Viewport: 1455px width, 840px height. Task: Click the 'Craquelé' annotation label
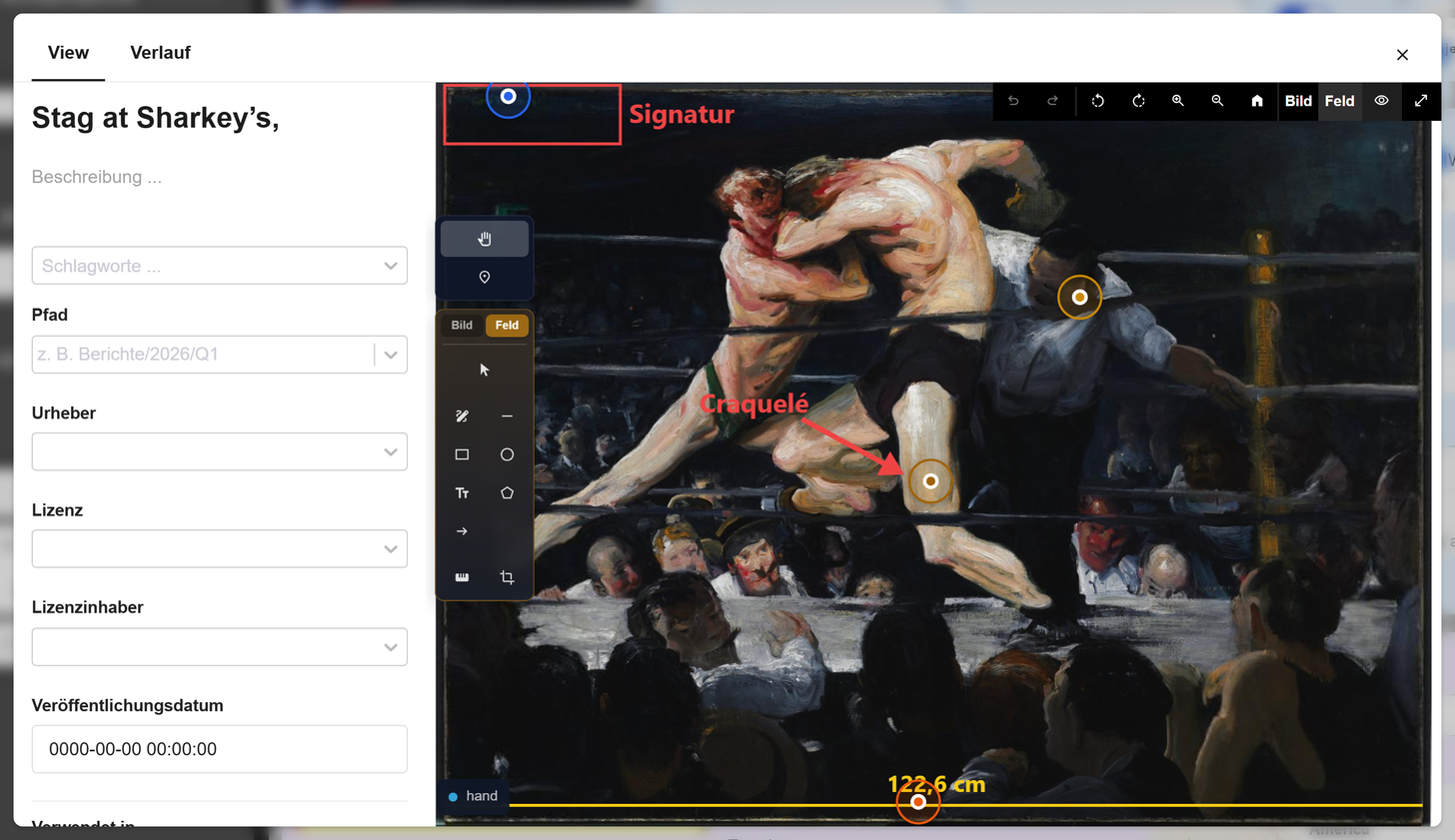[x=753, y=404]
